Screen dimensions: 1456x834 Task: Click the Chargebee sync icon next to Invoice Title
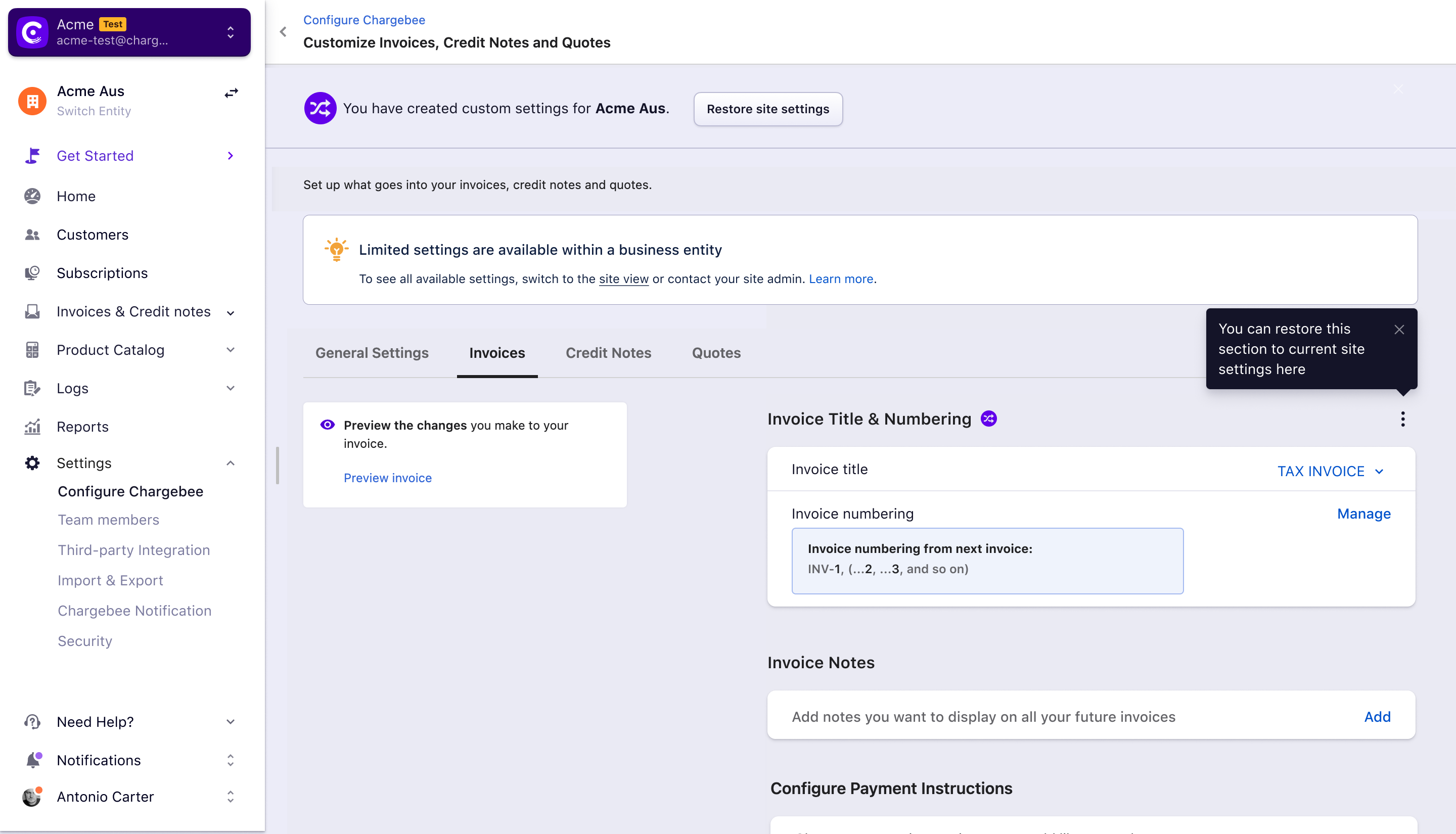pos(988,418)
